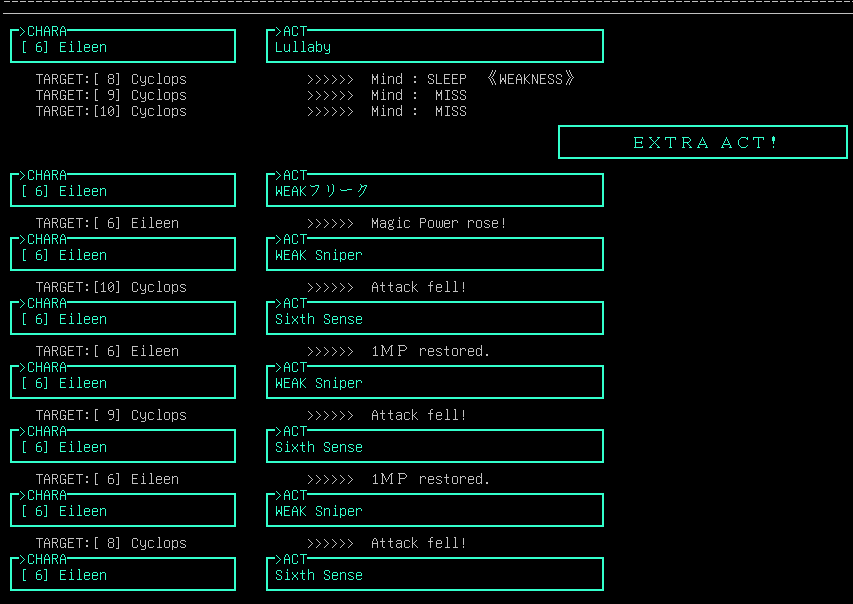Click the MISS result for [9] Cyclops

click(450, 95)
